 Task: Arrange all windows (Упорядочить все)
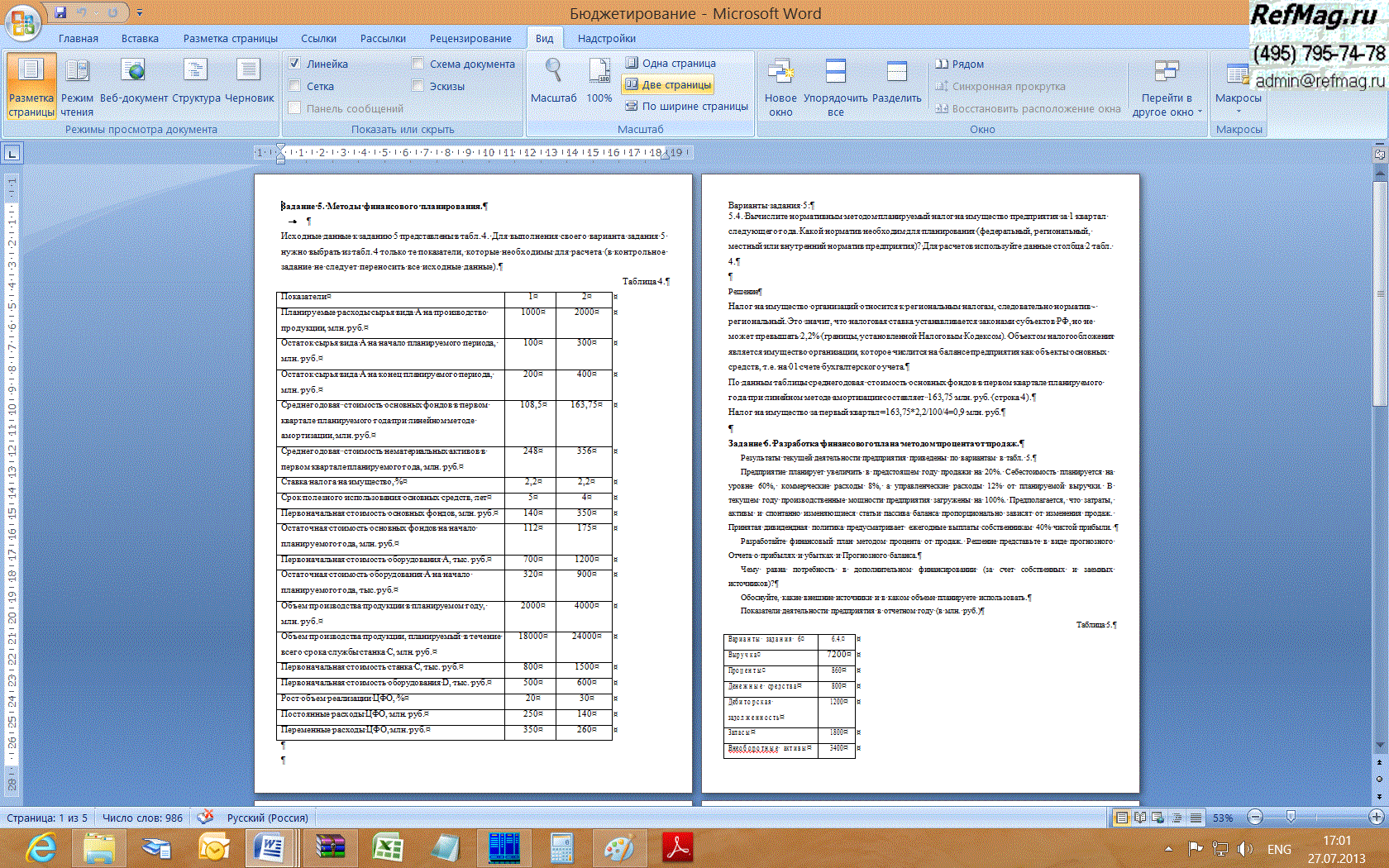[836, 87]
